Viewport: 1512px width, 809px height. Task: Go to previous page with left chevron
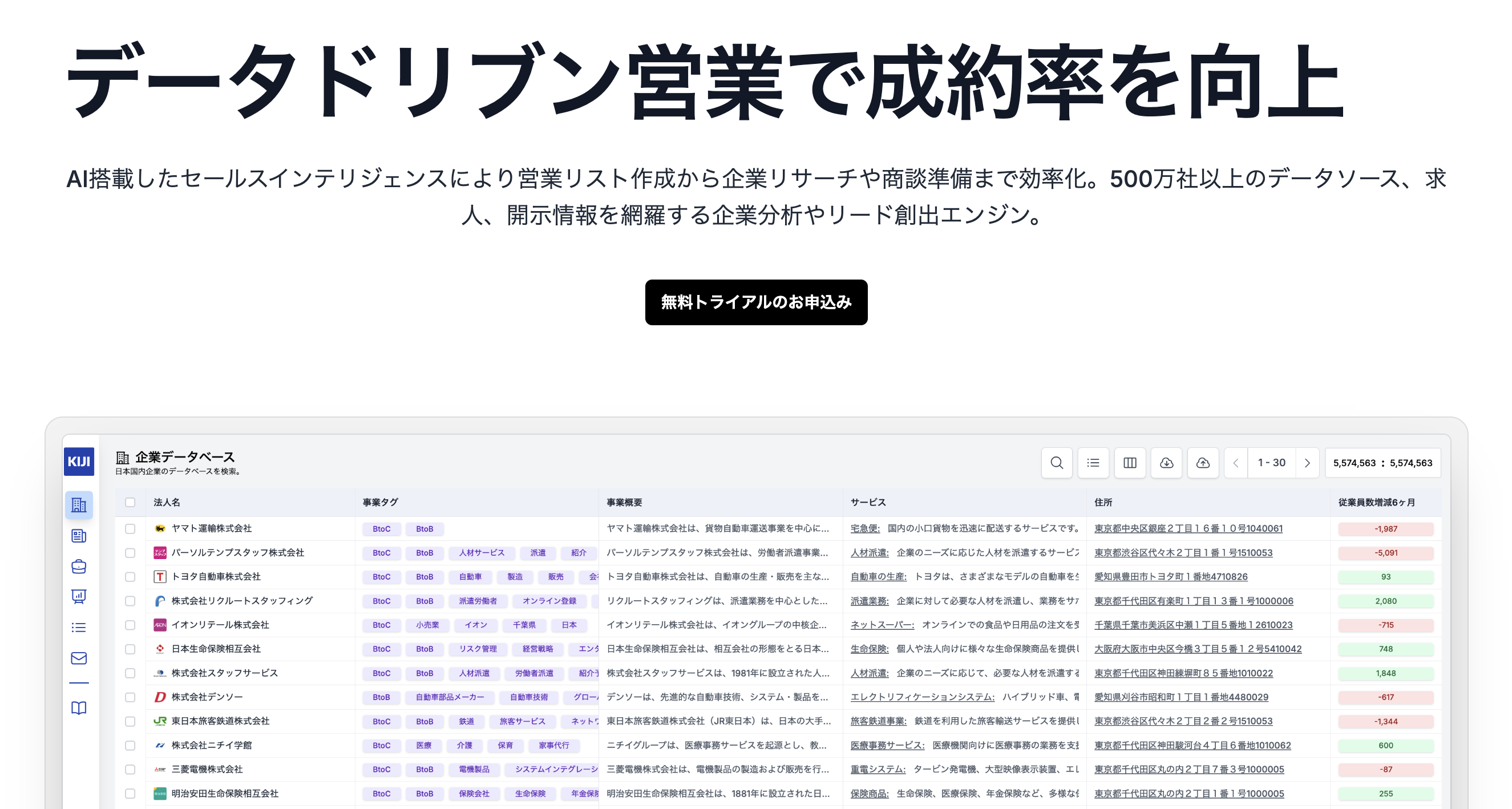1236,463
